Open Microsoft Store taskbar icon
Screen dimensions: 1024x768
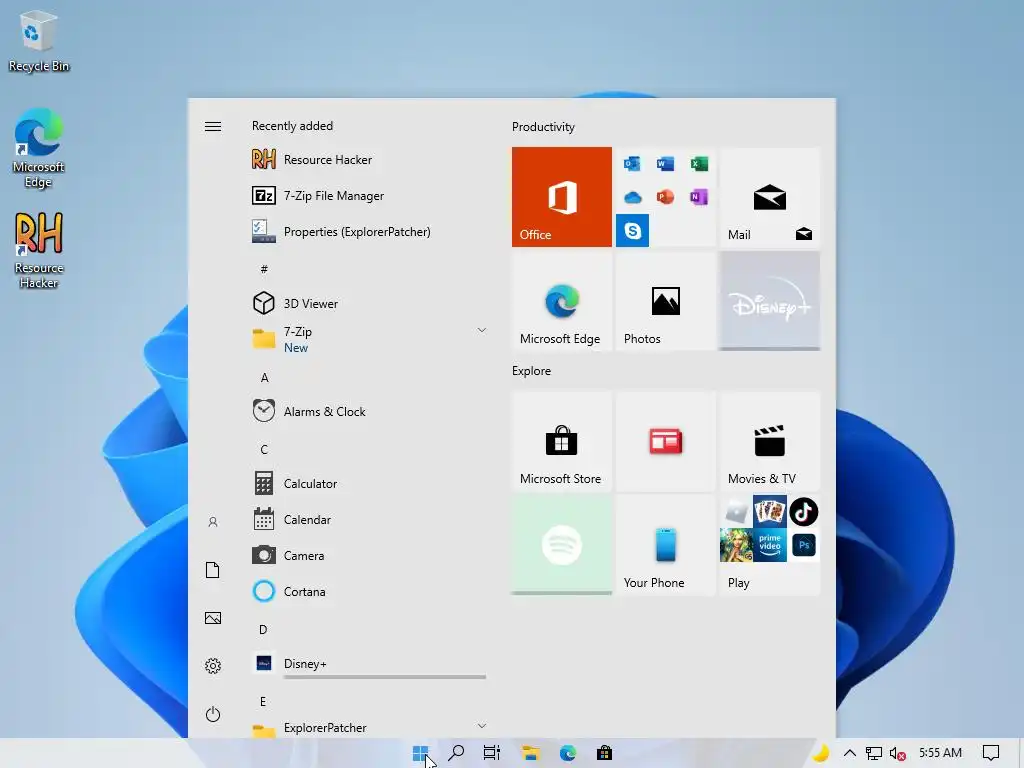point(604,753)
